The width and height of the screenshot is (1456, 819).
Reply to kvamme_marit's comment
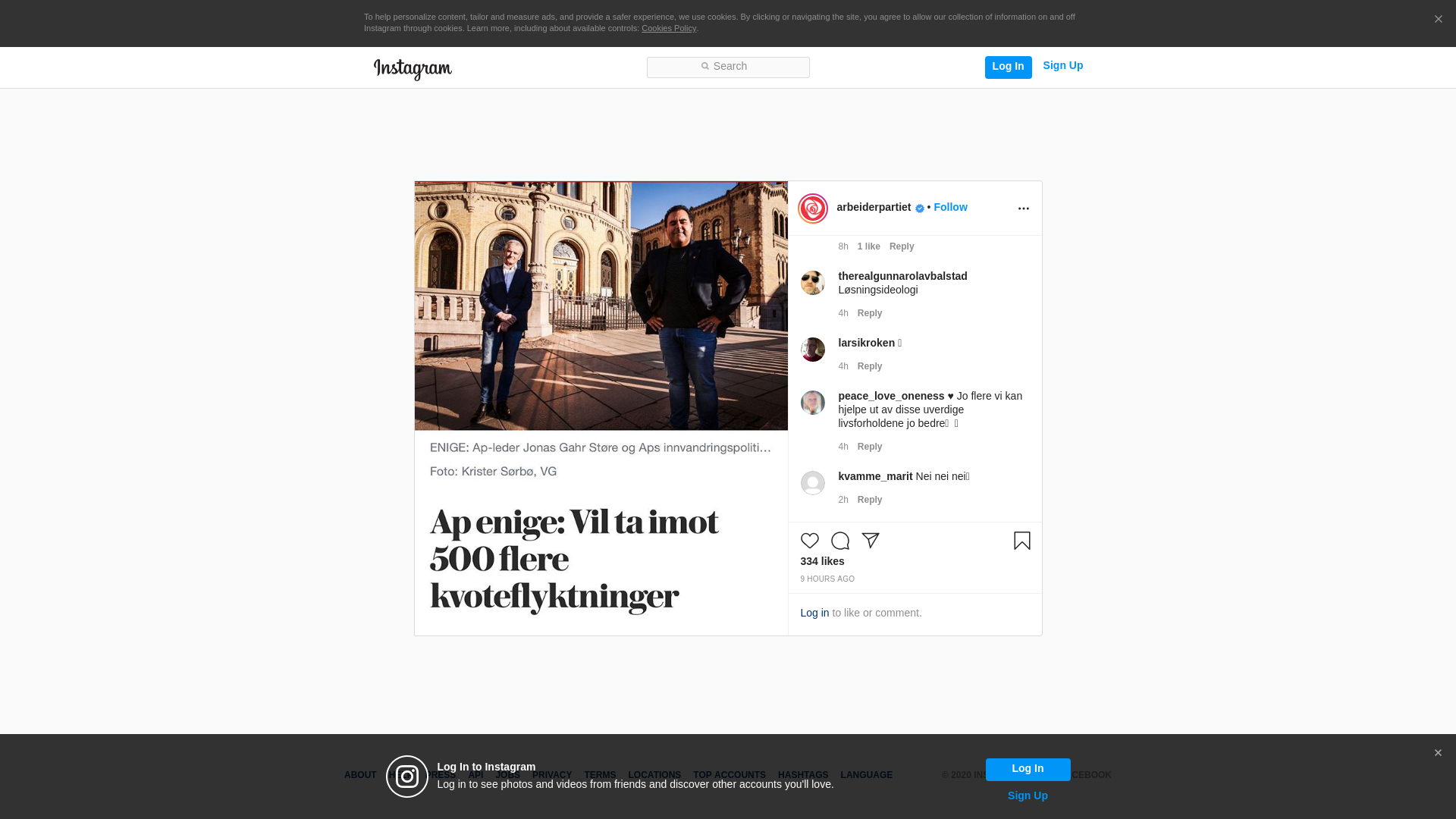click(x=869, y=500)
